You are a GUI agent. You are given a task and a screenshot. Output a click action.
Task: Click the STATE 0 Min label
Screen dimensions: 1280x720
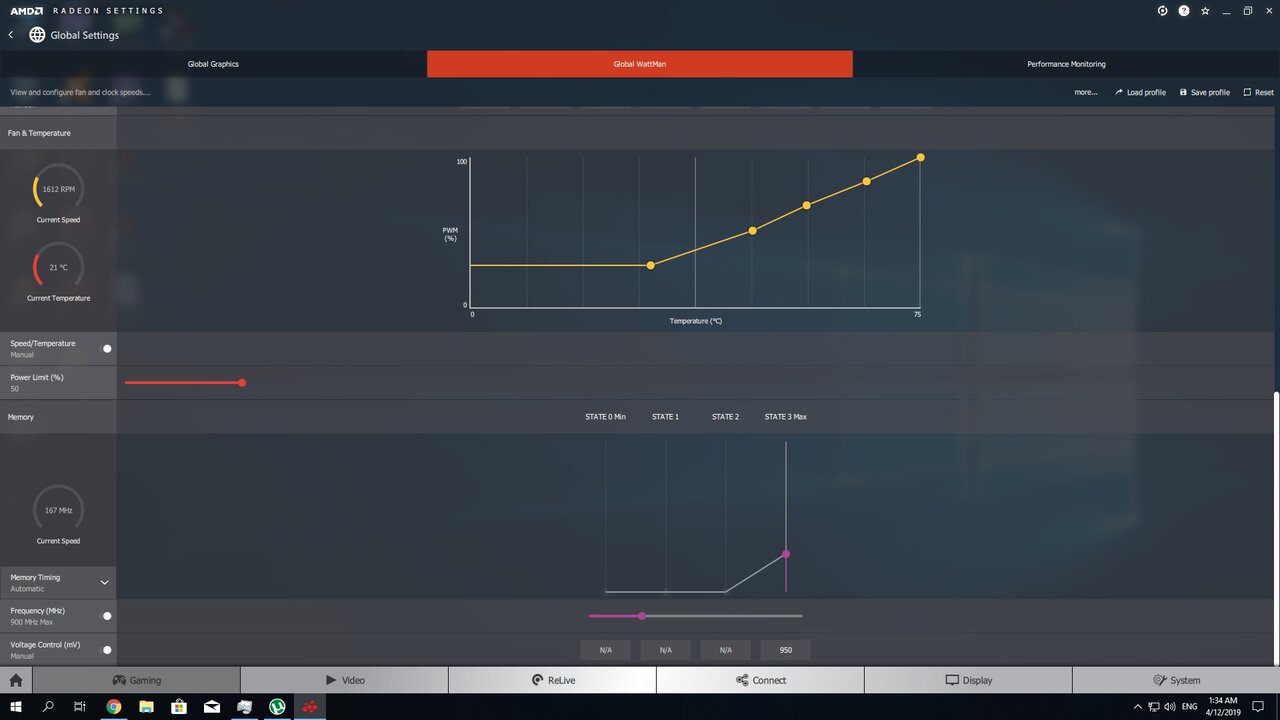606,417
